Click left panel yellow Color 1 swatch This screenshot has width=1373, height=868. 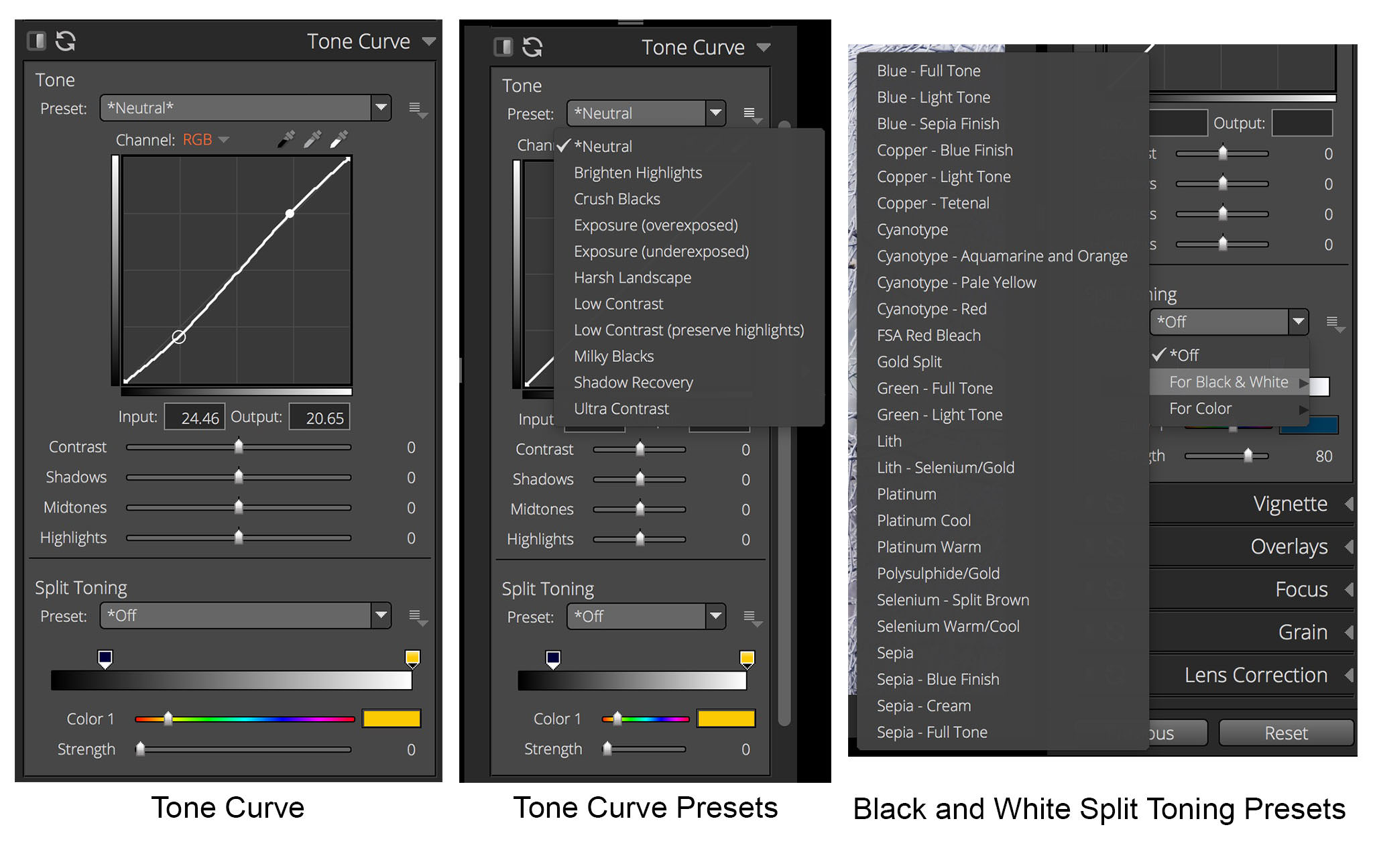[x=392, y=719]
